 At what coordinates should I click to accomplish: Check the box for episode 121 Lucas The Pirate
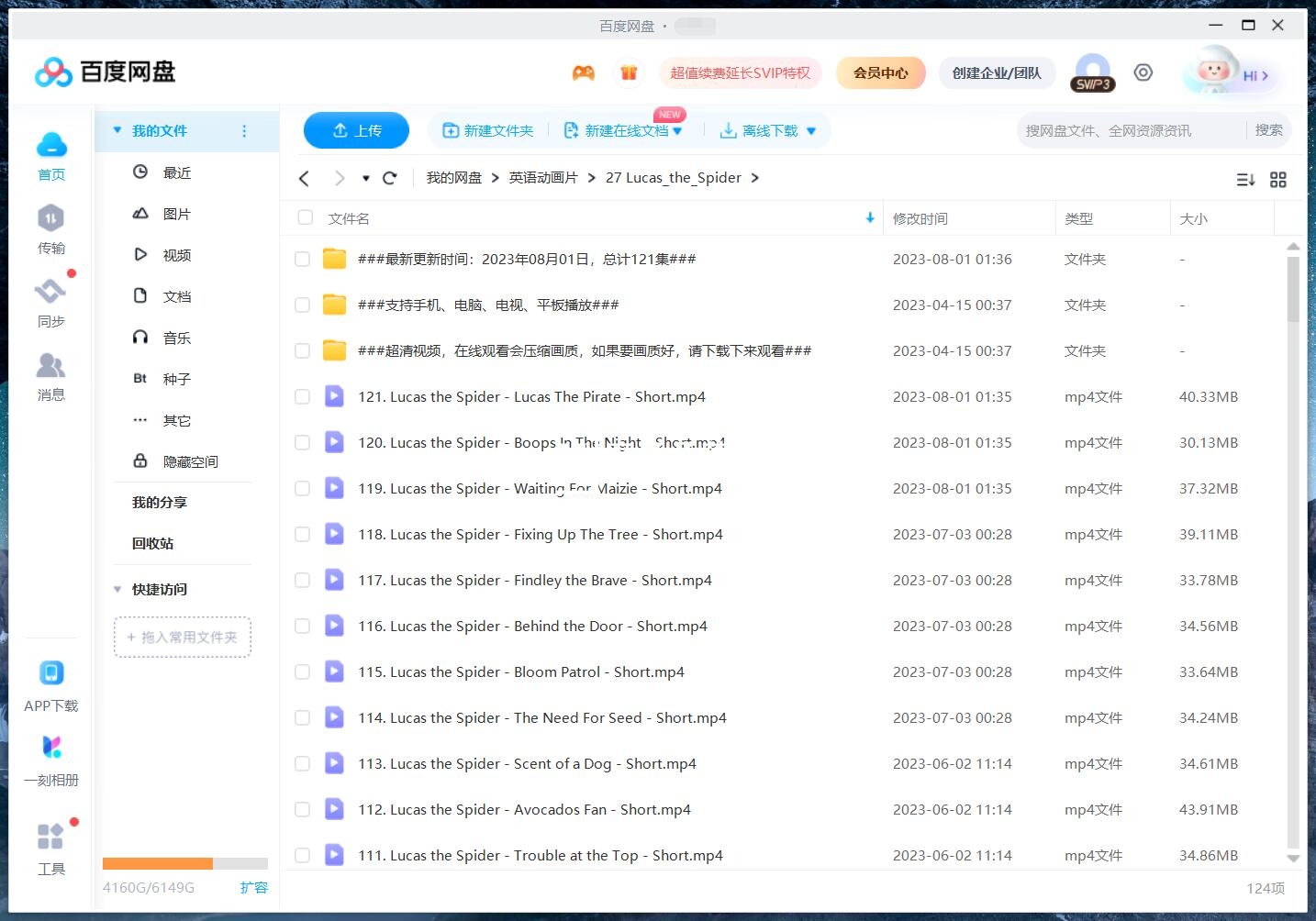[x=302, y=397]
